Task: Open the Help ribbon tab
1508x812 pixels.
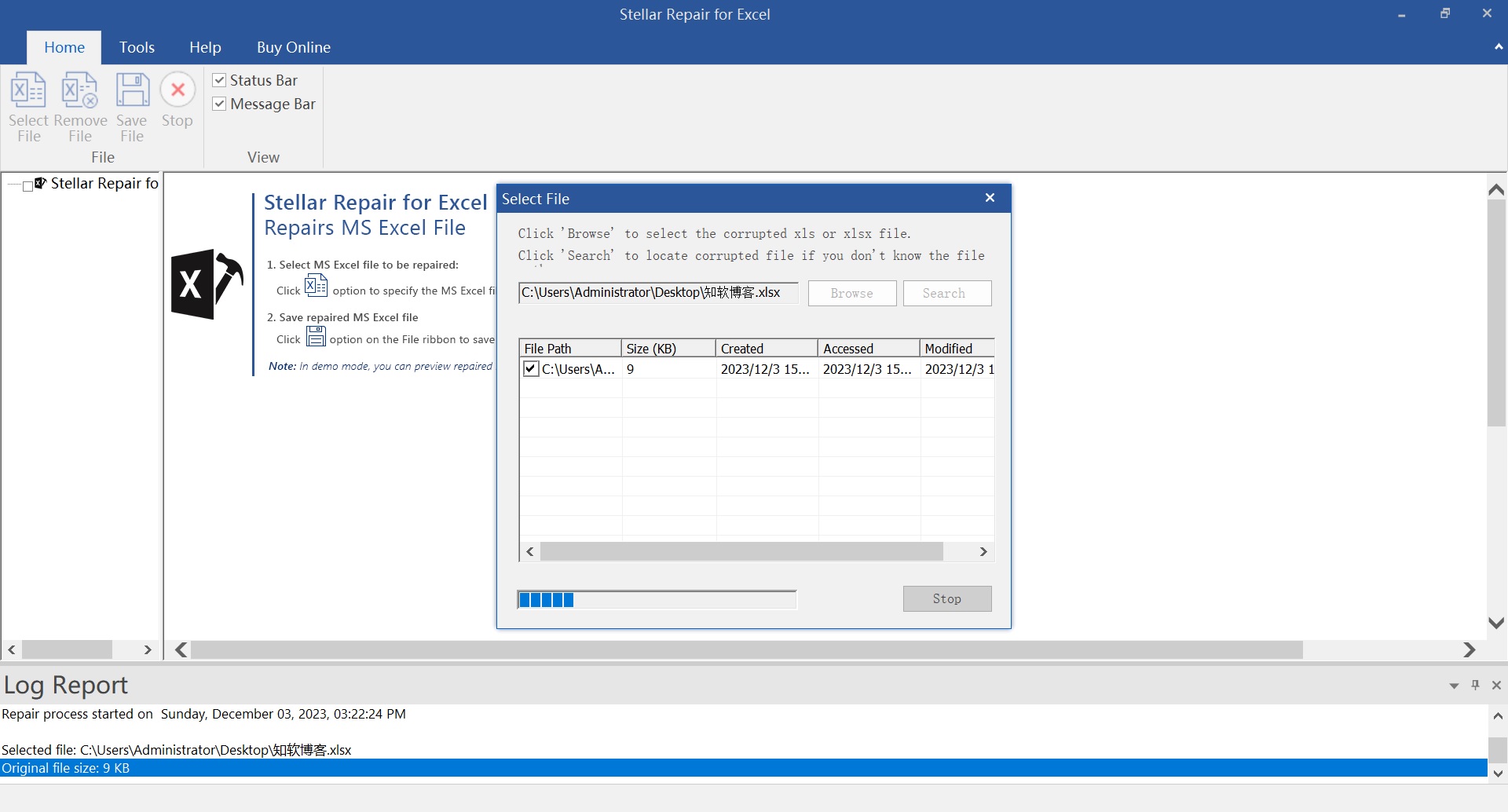Action: [x=205, y=47]
